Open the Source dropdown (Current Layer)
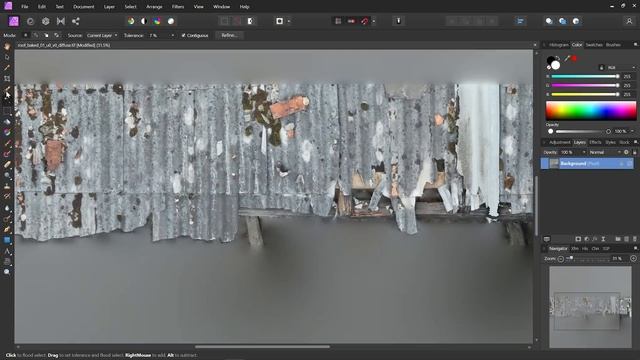This screenshot has width=640, height=360. [102, 36]
